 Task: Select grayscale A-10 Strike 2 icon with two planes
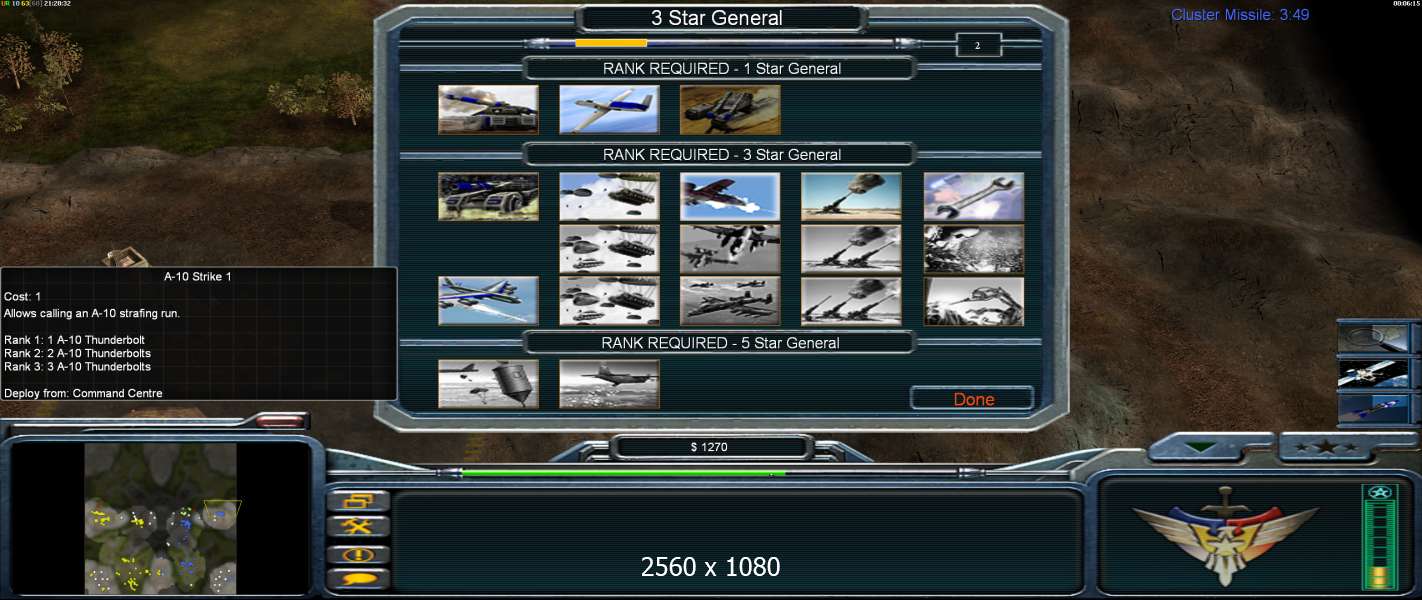click(730, 248)
